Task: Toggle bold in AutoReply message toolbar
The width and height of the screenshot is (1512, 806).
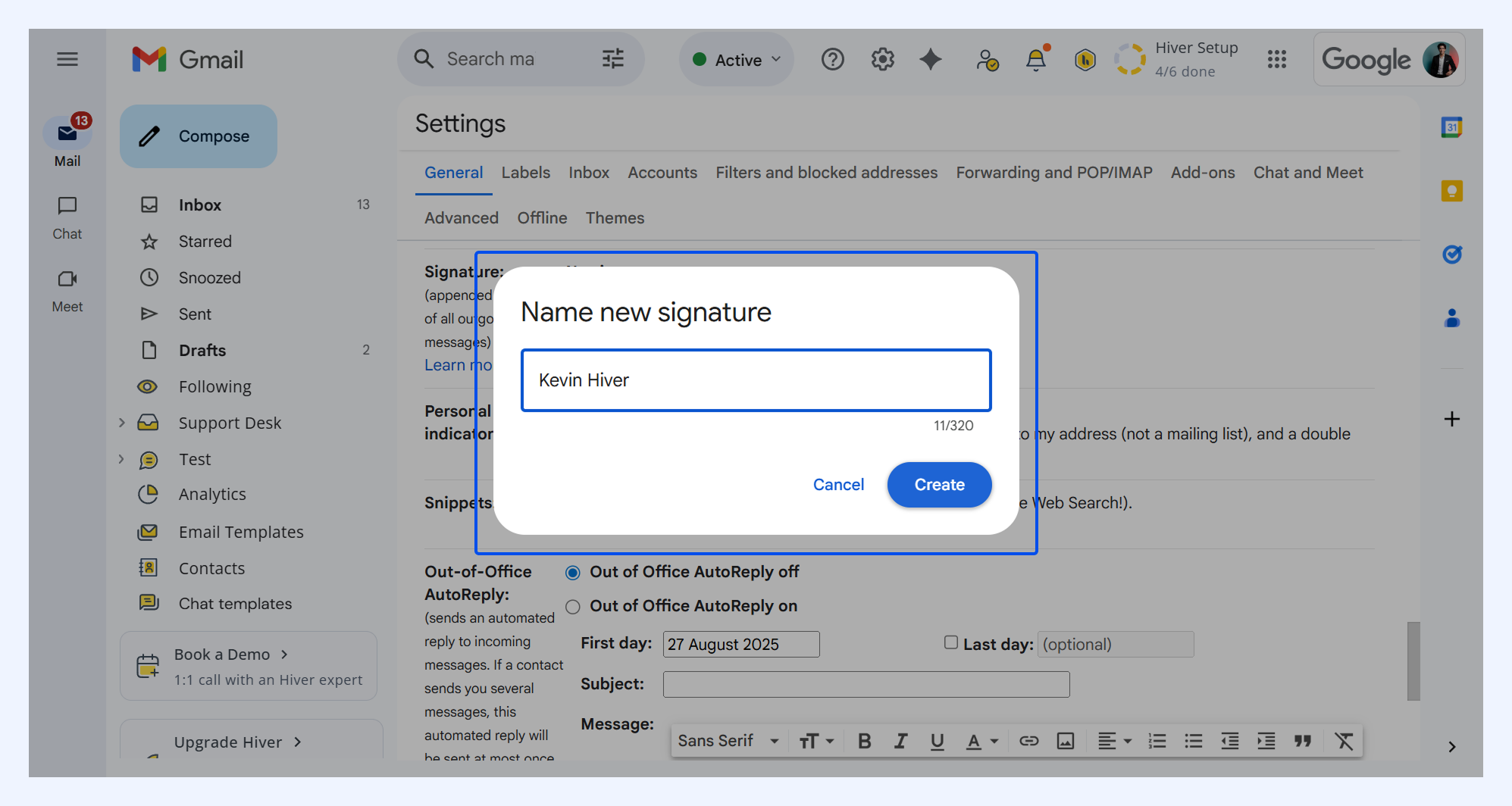Action: [x=864, y=741]
